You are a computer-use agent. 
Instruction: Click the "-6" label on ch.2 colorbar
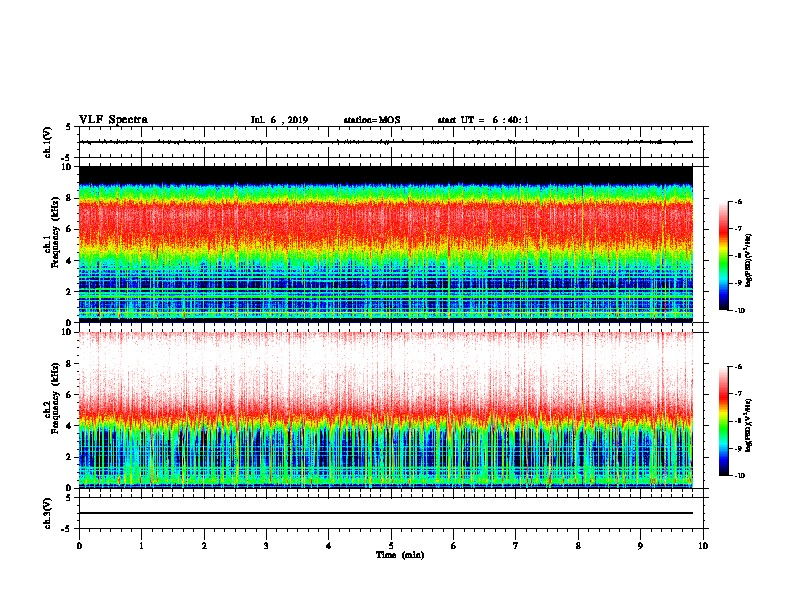pos(738,367)
